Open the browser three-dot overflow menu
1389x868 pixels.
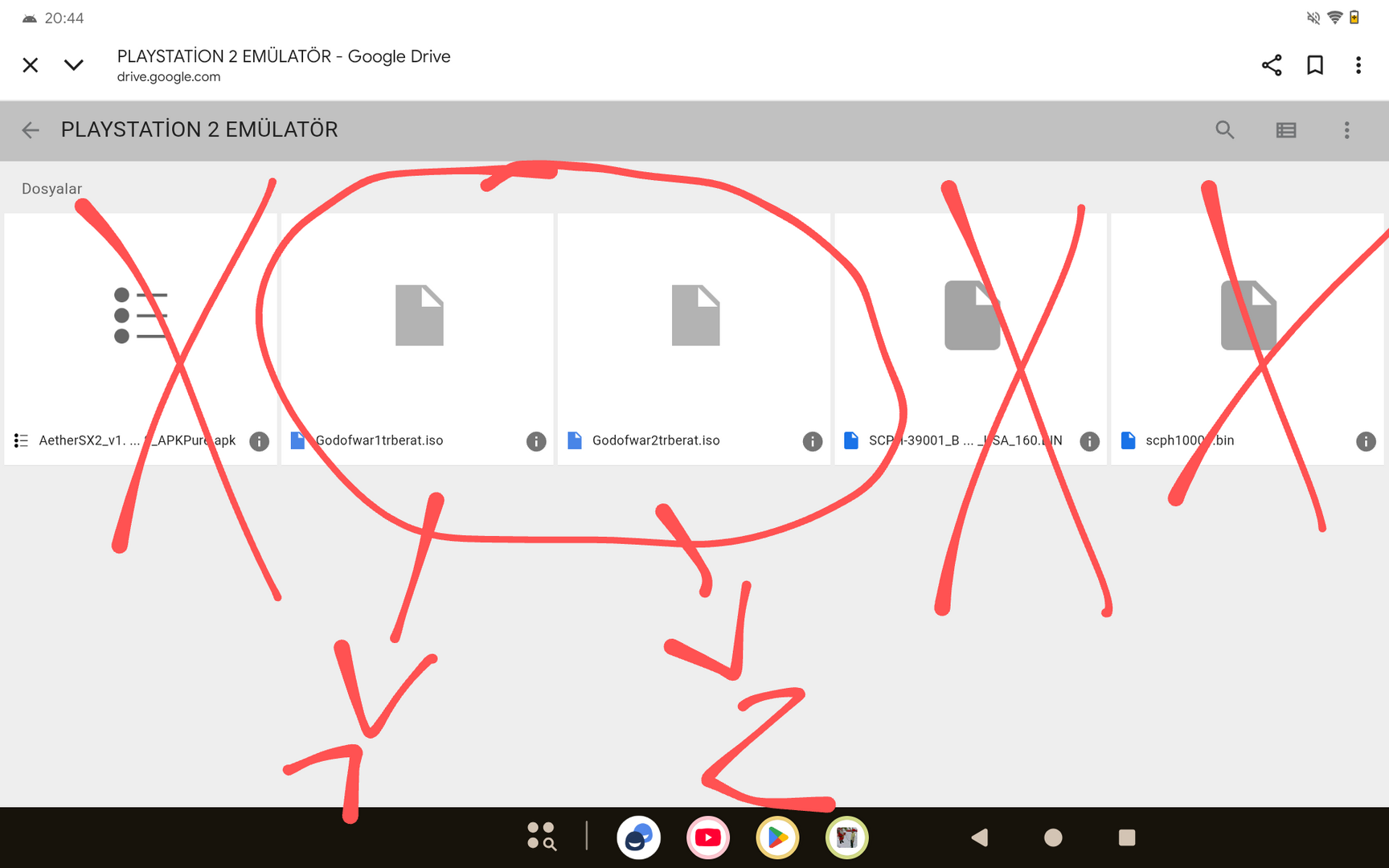pos(1358,65)
